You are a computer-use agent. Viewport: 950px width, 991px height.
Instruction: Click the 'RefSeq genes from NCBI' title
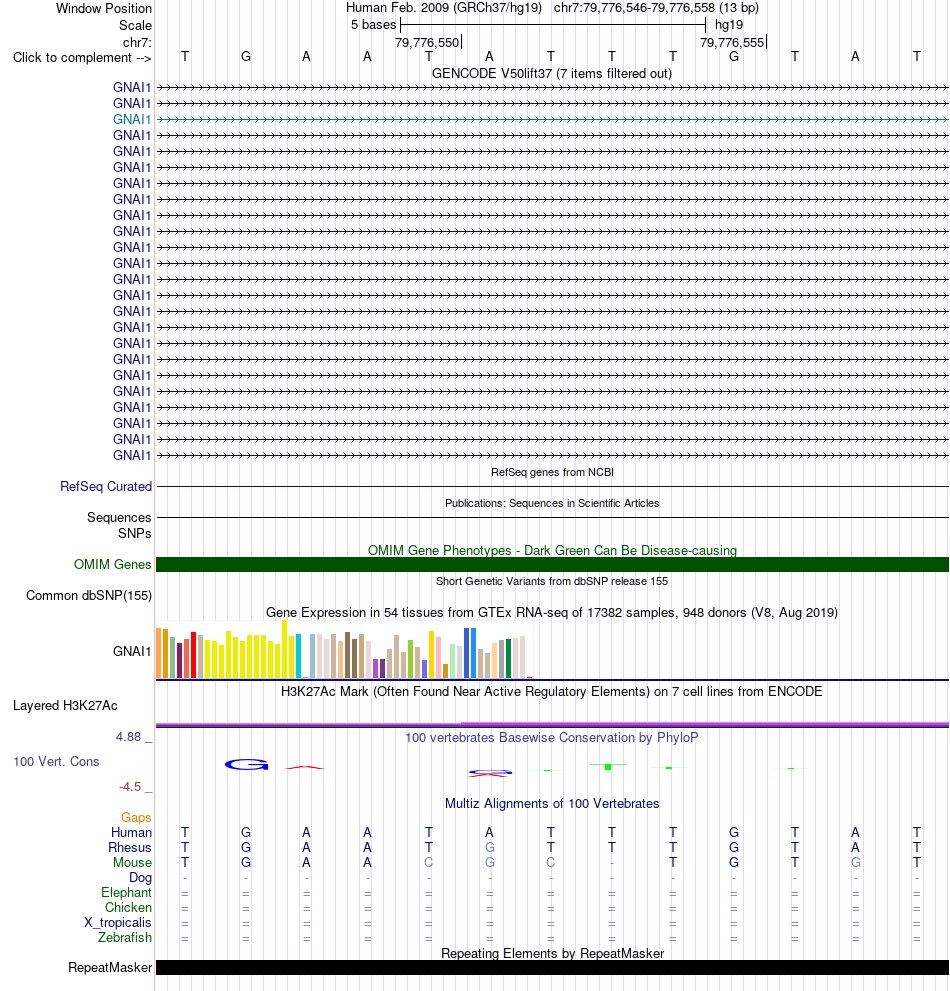(552, 472)
